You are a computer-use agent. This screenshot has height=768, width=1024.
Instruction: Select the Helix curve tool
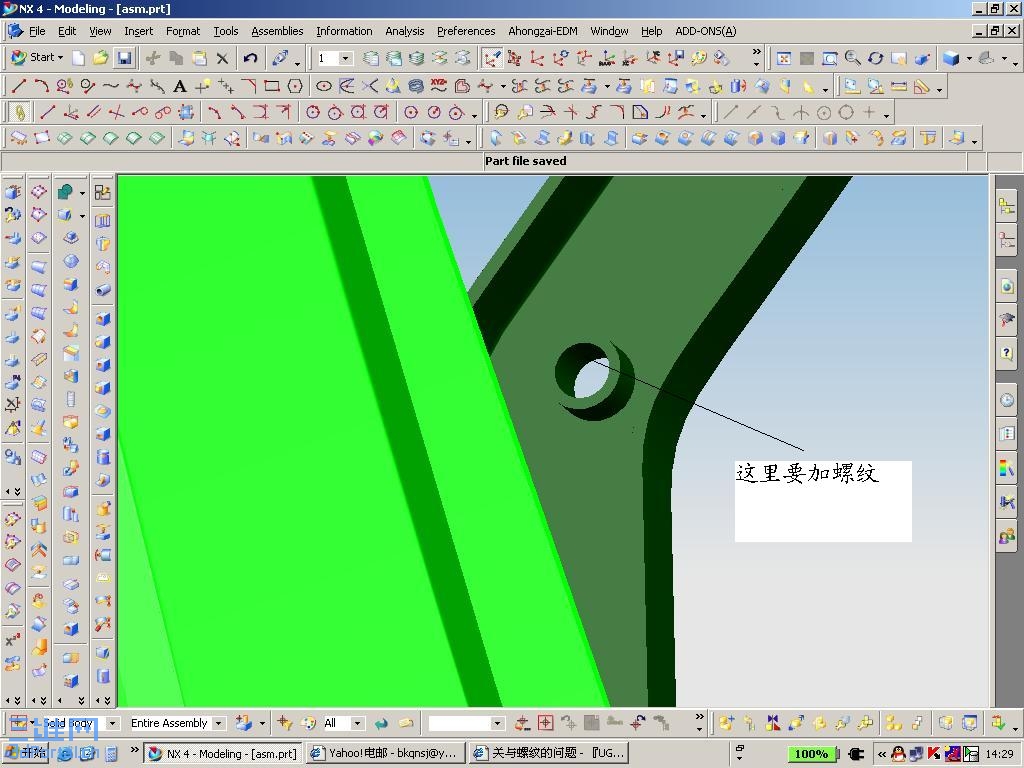(416, 86)
